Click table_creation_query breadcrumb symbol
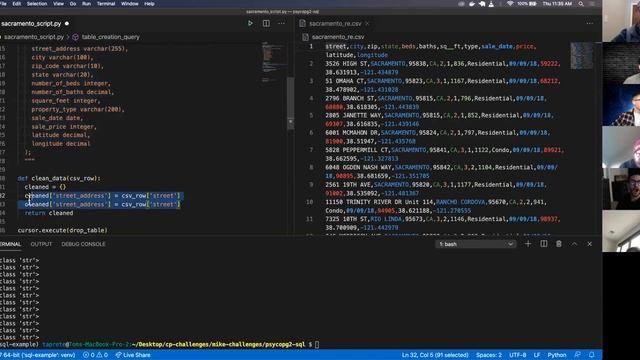 110,37
